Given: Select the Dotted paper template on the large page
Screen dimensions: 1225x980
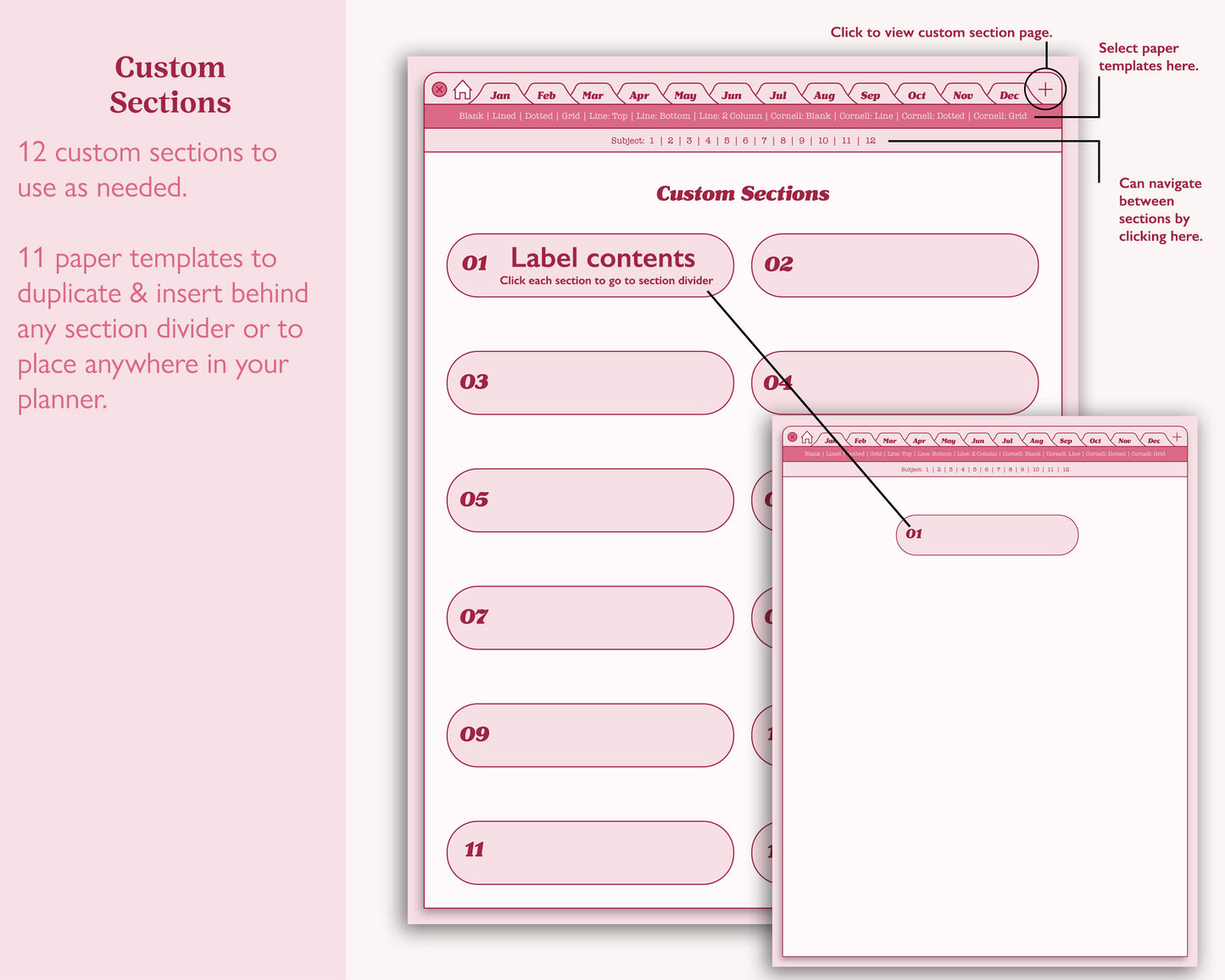Looking at the screenshot, I should click(538, 116).
